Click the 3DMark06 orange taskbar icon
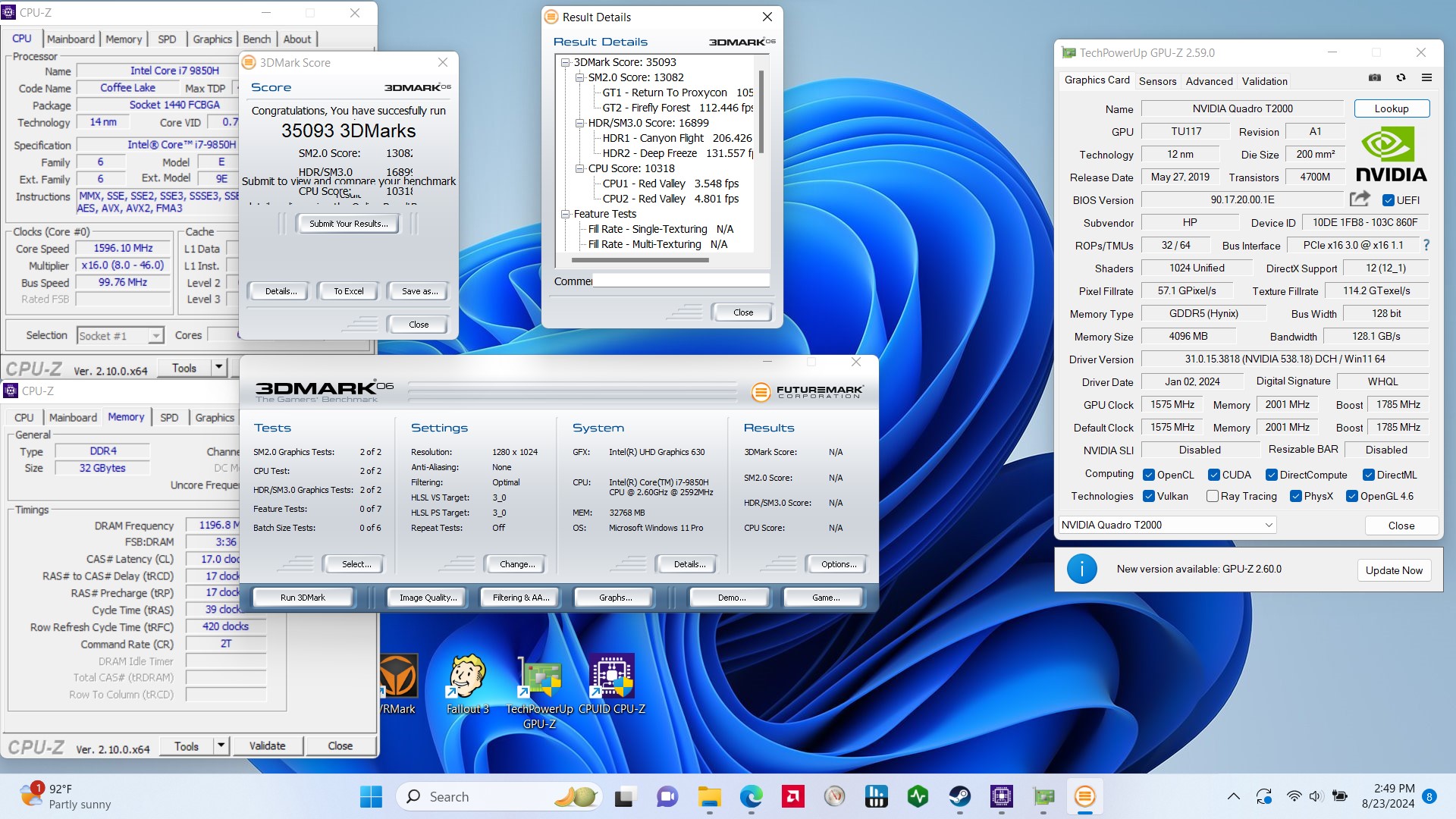1456x819 pixels. point(1085,796)
